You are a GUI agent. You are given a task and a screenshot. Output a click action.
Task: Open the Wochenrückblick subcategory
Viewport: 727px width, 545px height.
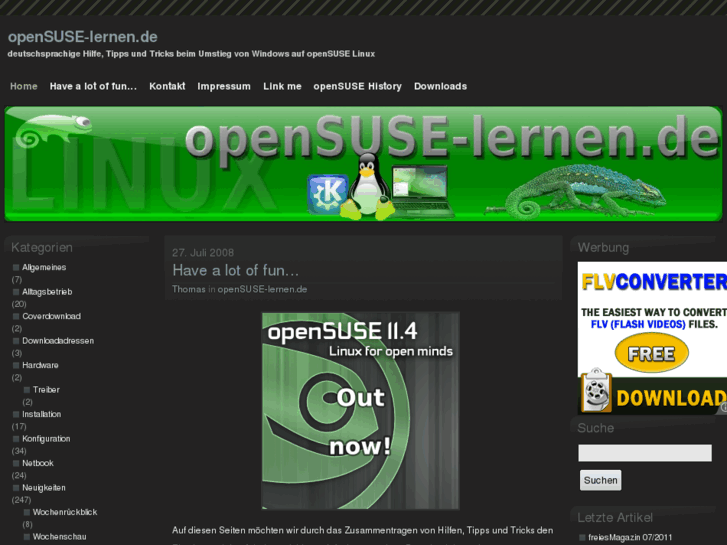click(65, 513)
